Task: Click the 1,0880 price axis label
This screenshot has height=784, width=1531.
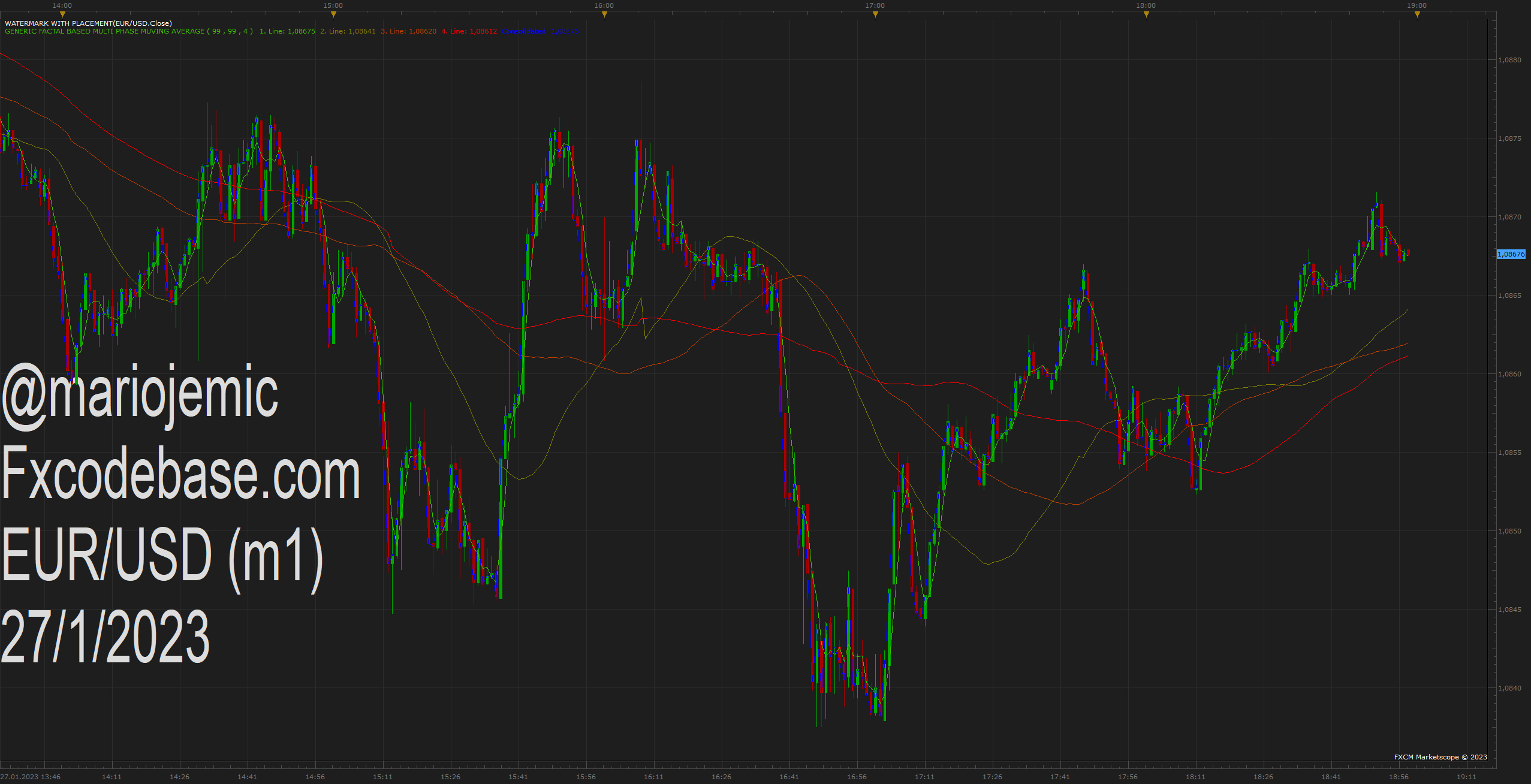Action: tap(1509, 60)
